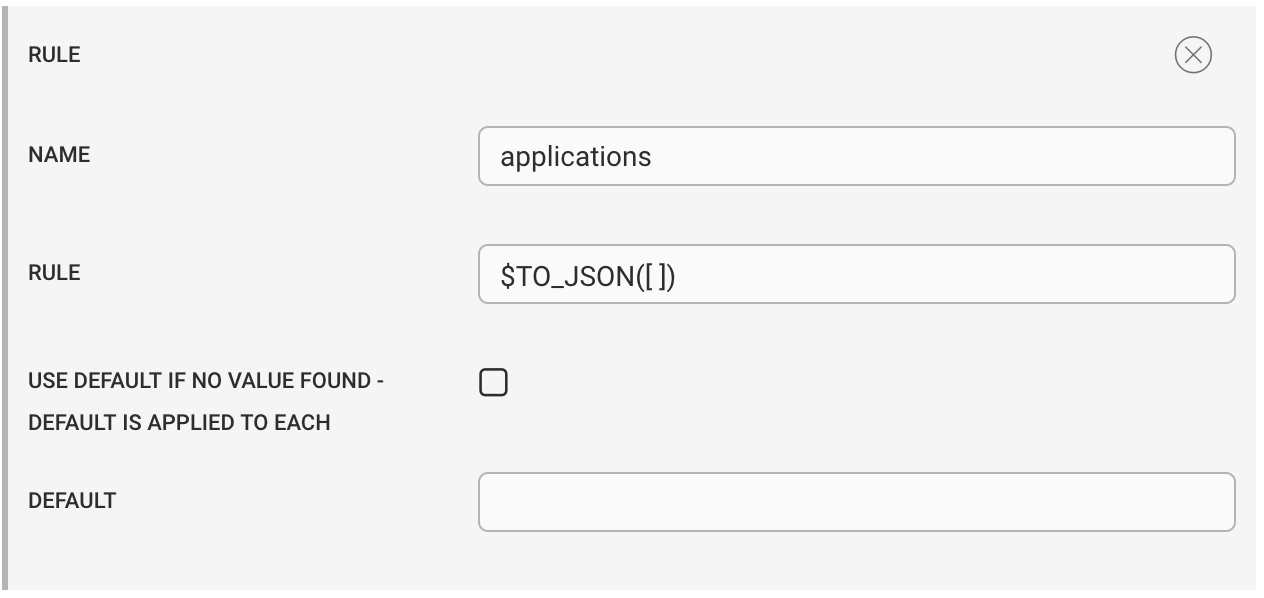Click the RULE section heading

pyautogui.click(x=54, y=55)
